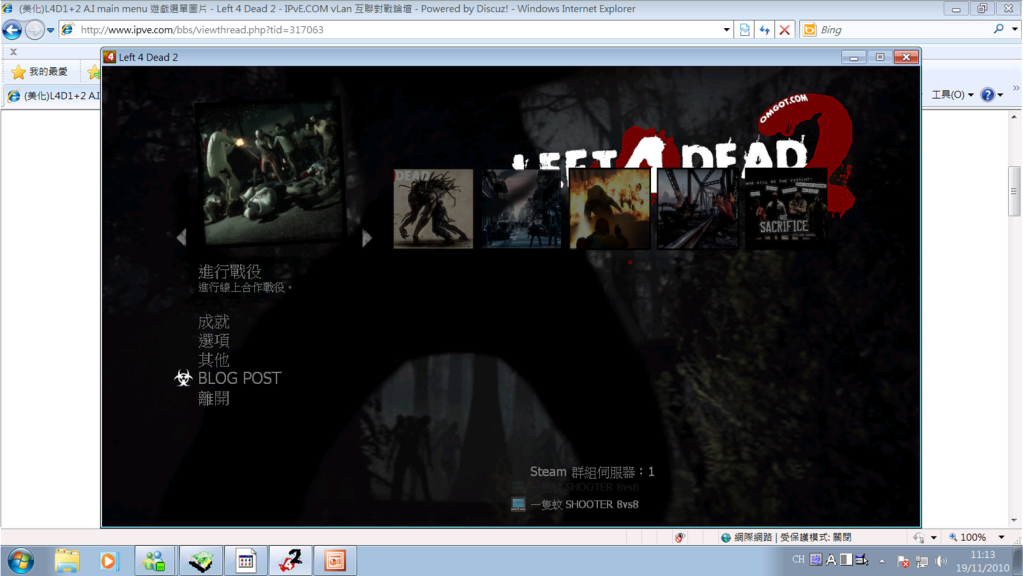Click the Internet Explorer back button
The image size is (1023, 576).
[12, 30]
